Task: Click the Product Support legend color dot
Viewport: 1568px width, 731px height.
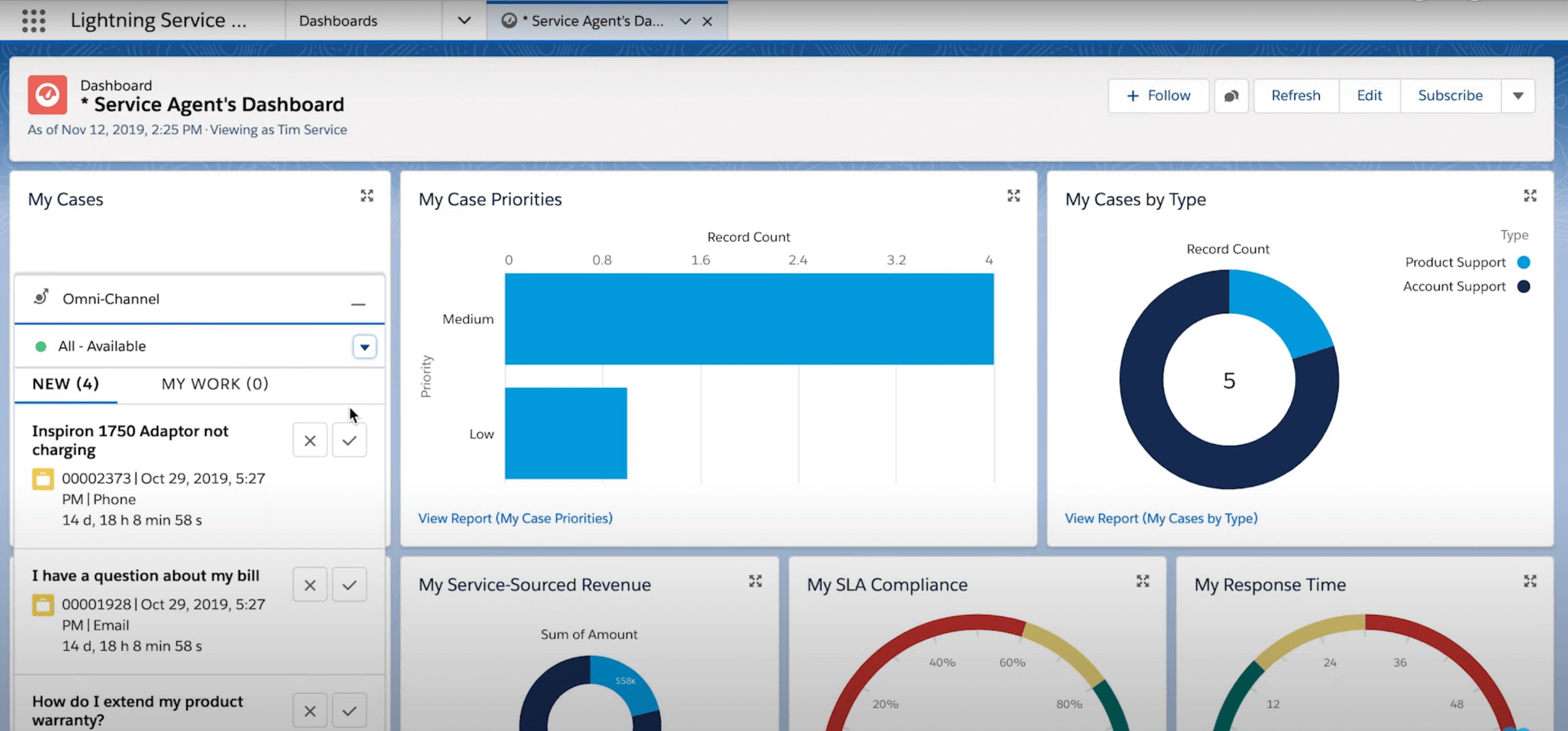Action: click(1523, 263)
